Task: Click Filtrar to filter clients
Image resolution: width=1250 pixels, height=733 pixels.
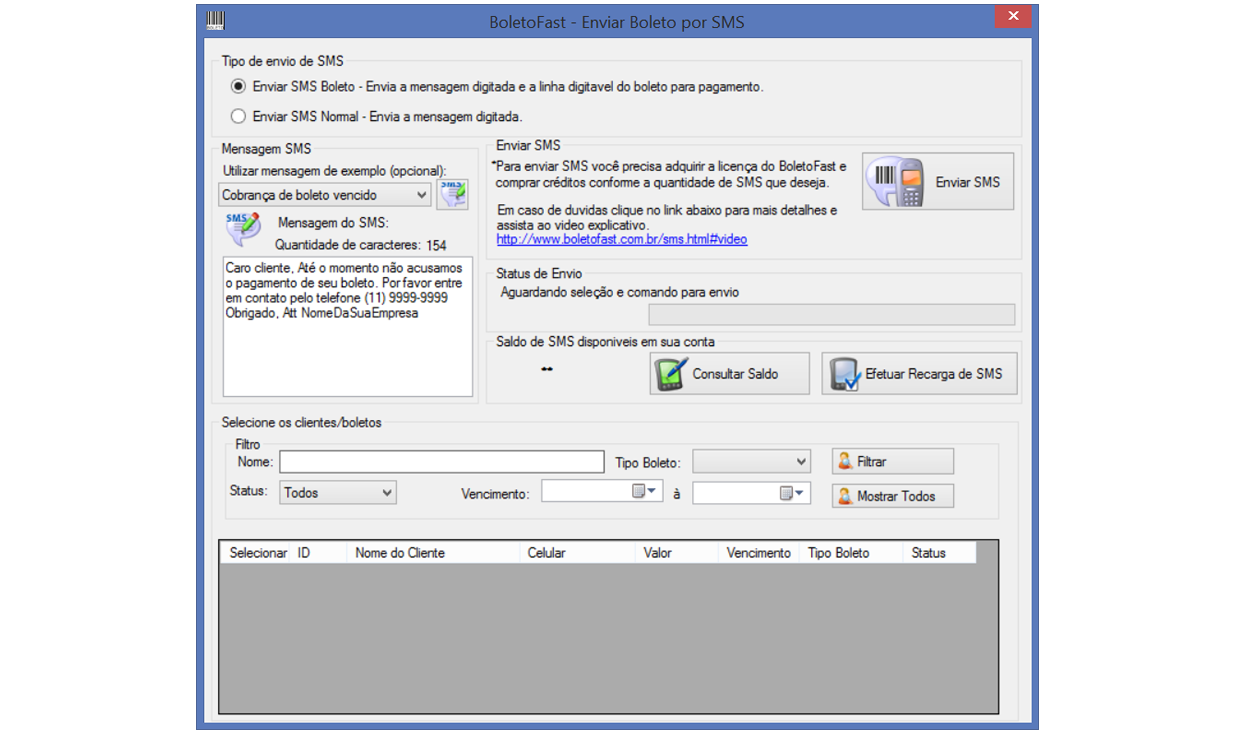Action: click(x=892, y=461)
